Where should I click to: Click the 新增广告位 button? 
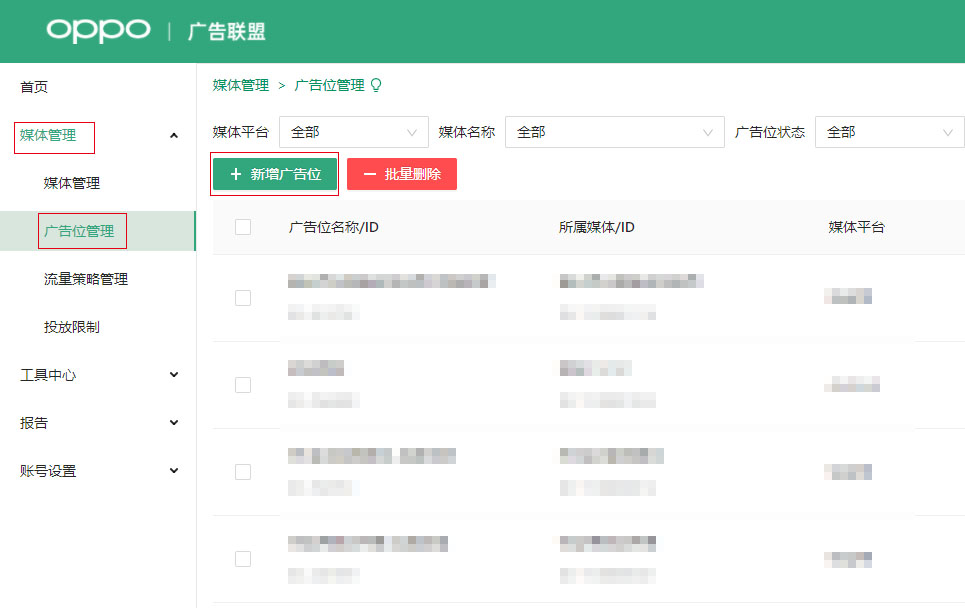[x=274, y=173]
